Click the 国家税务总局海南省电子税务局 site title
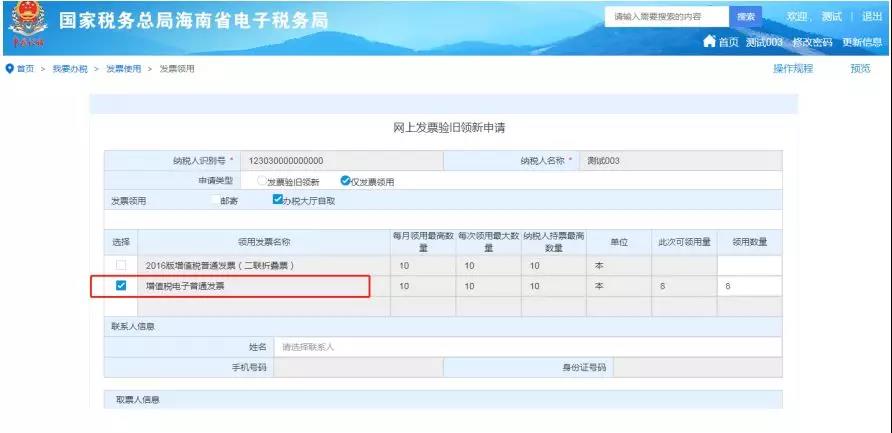Viewport: 892px width, 433px height. pyautogui.click(x=194, y=21)
